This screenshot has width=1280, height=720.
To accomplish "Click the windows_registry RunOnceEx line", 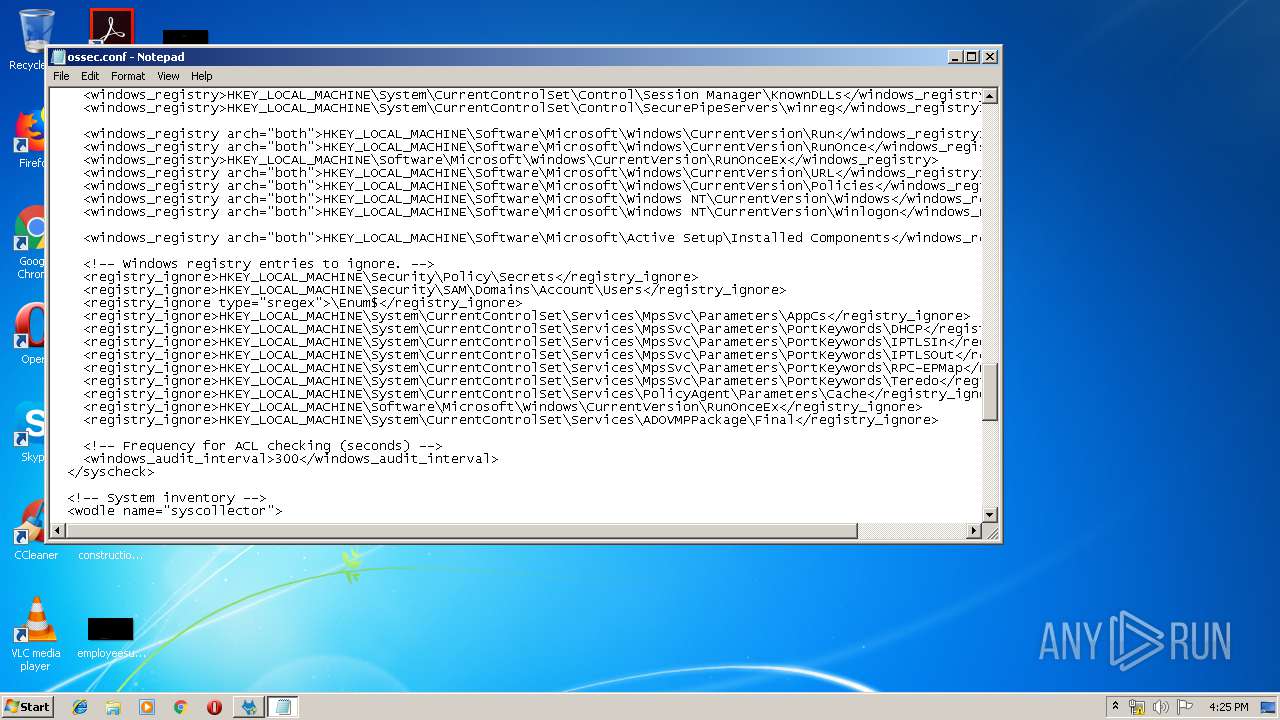I will click(510, 160).
